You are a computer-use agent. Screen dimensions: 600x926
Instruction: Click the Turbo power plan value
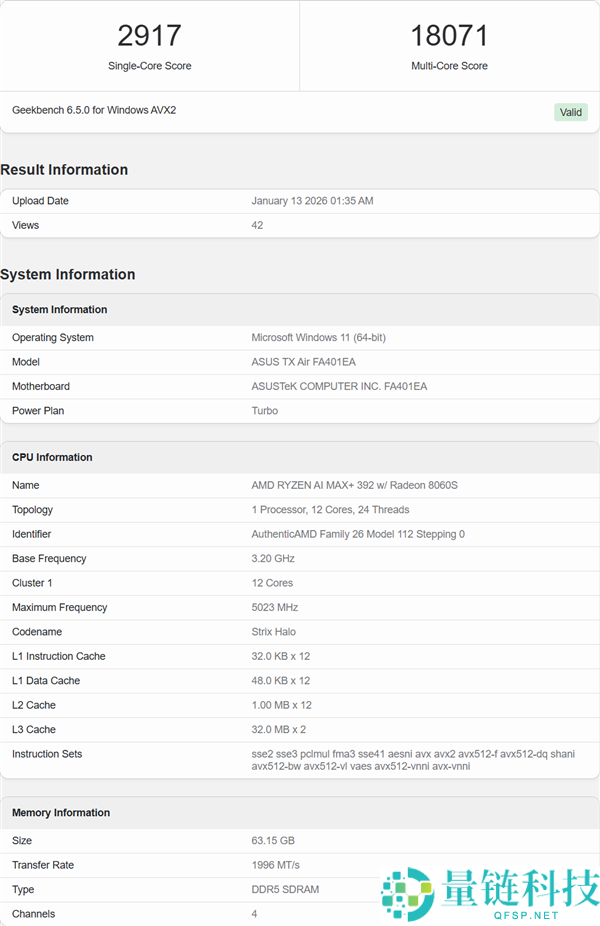265,411
